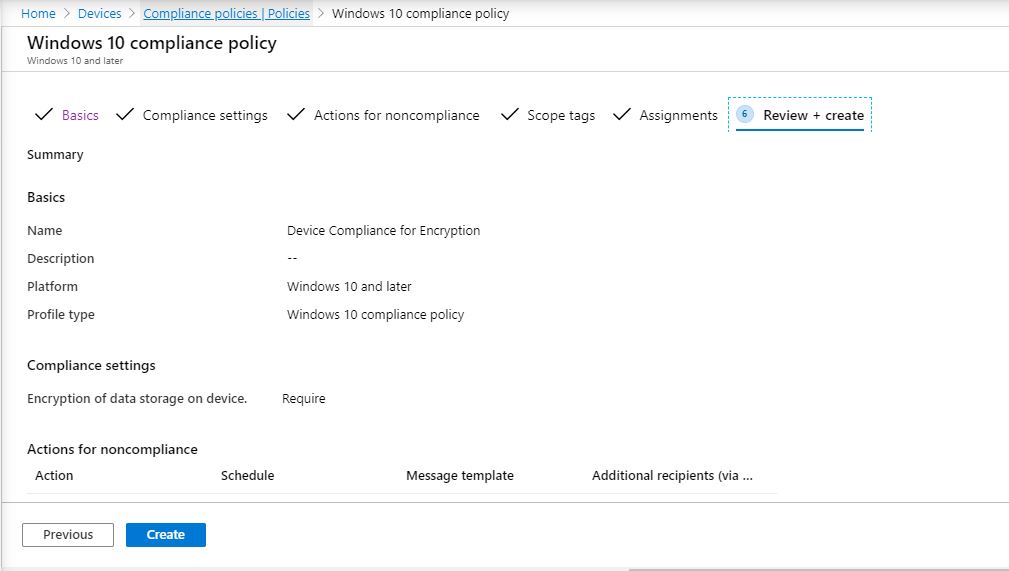Click the Message template column header
This screenshot has height=571, width=1009.
point(459,475)
